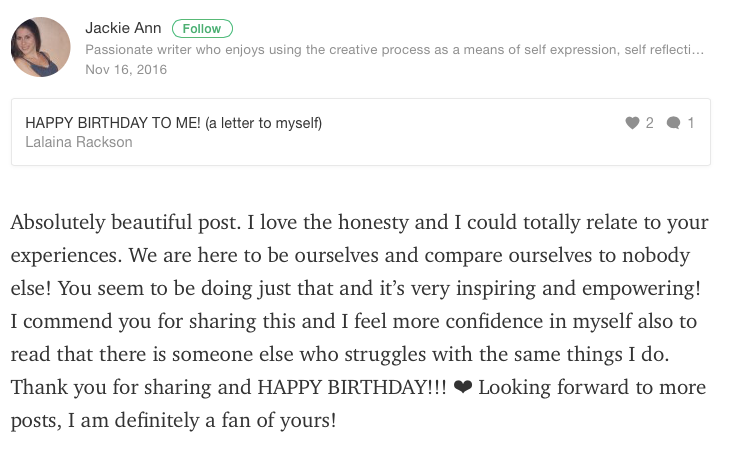Follow Jackie Ann

point(202,28)
